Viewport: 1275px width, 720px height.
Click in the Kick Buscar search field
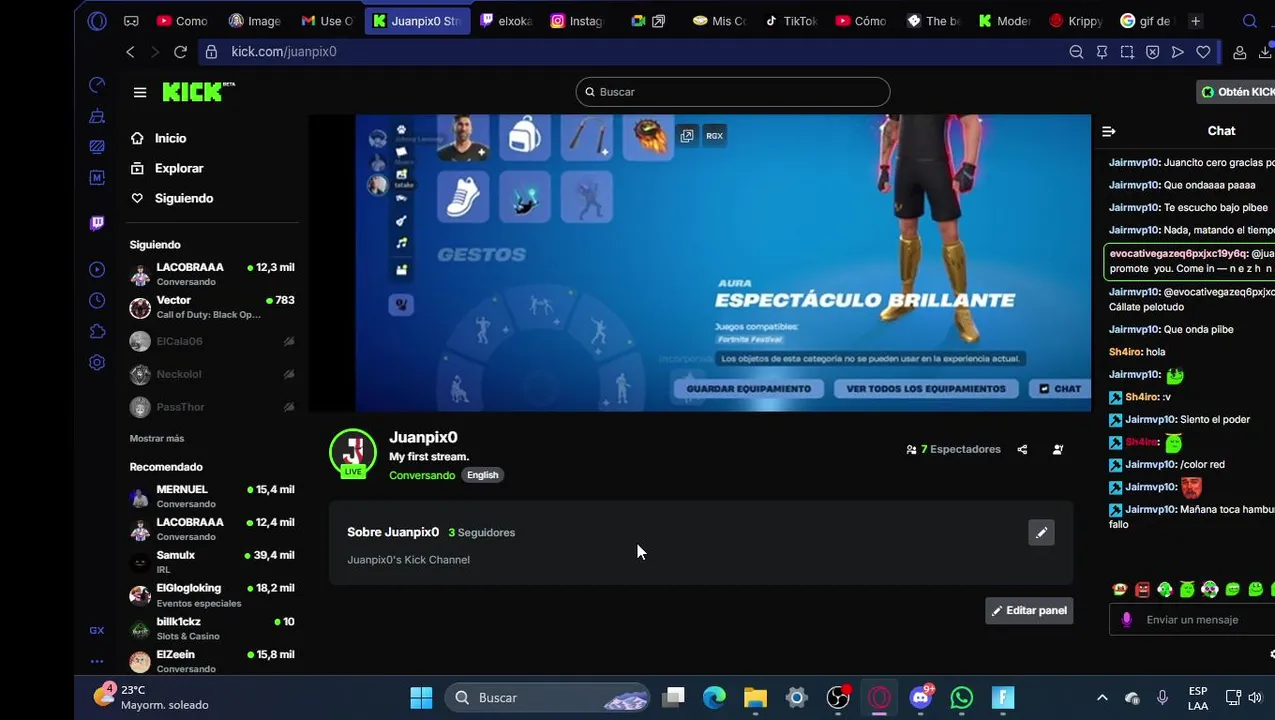[x=733, y=92]
